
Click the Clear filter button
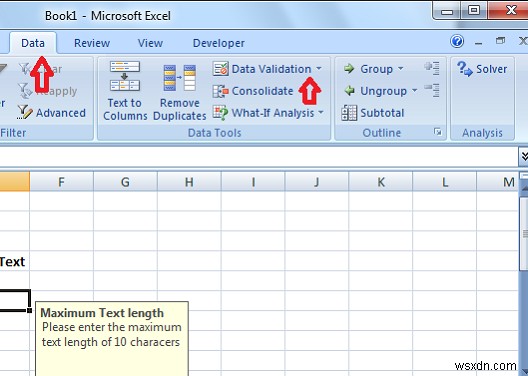pos(40,69)
